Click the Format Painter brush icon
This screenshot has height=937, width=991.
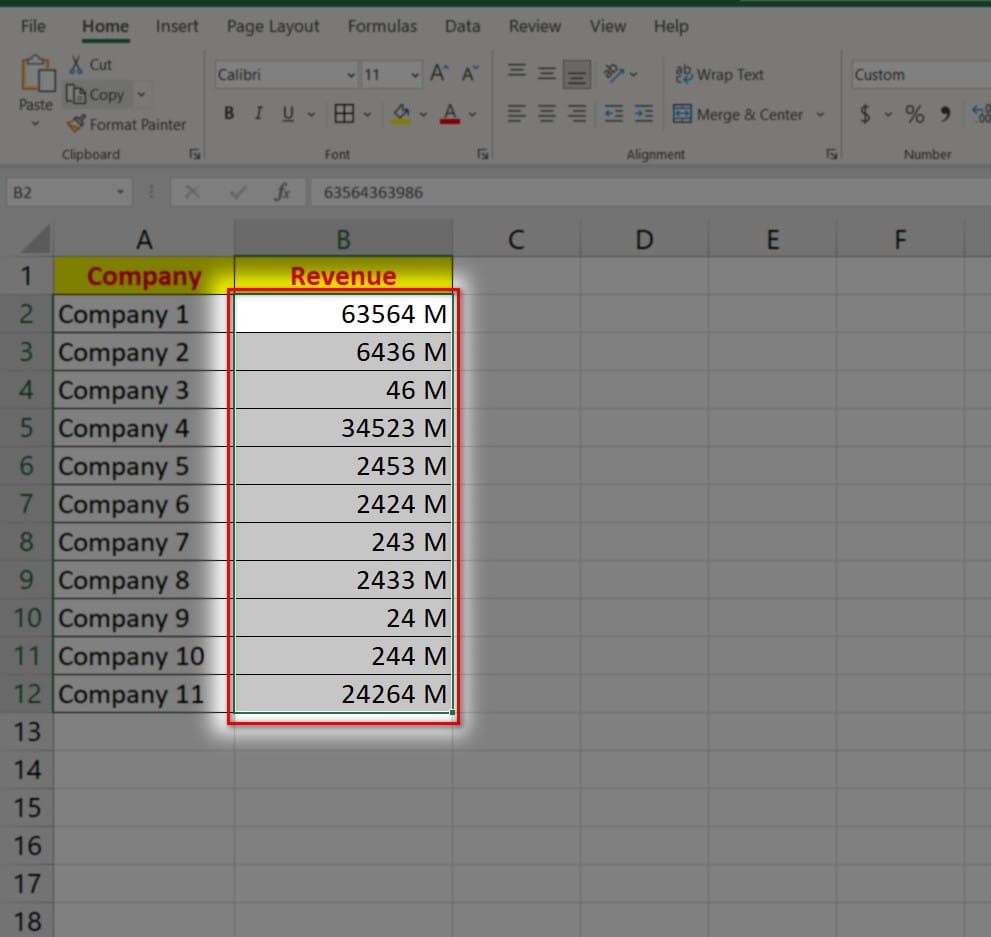(x=76, y=124)
